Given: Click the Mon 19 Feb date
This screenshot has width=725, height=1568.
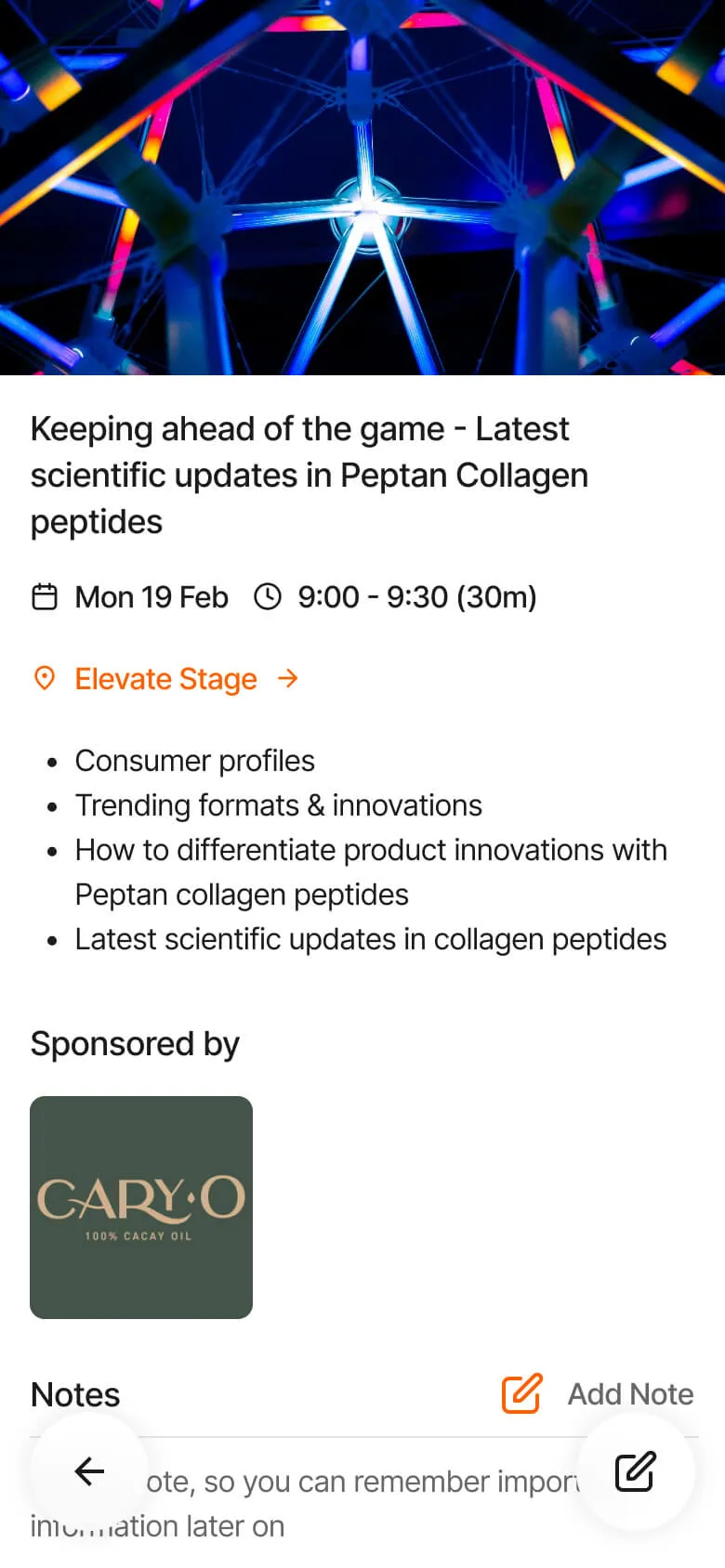Looking at the screenshot, I should (152, 596).
